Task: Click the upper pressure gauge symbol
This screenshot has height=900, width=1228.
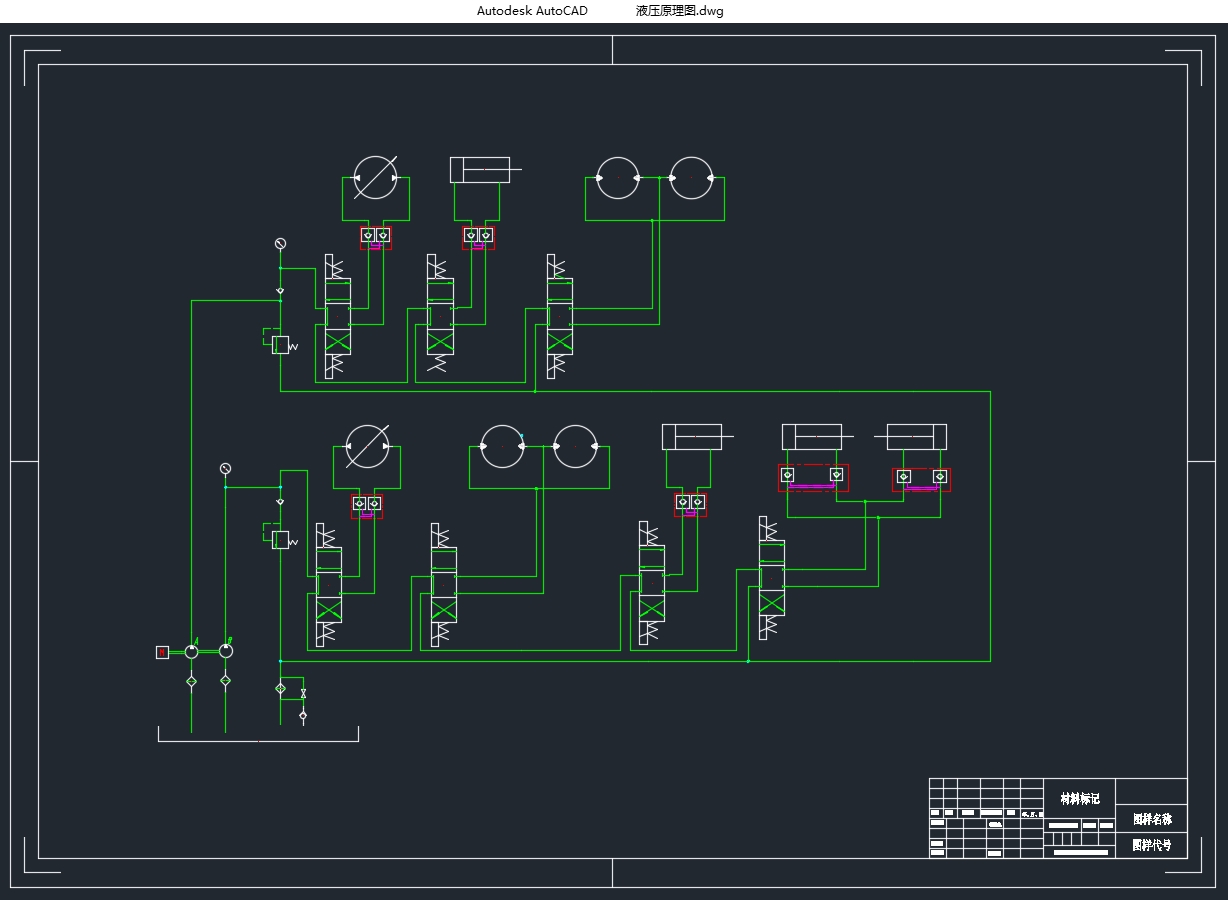Action: point(280,244)
